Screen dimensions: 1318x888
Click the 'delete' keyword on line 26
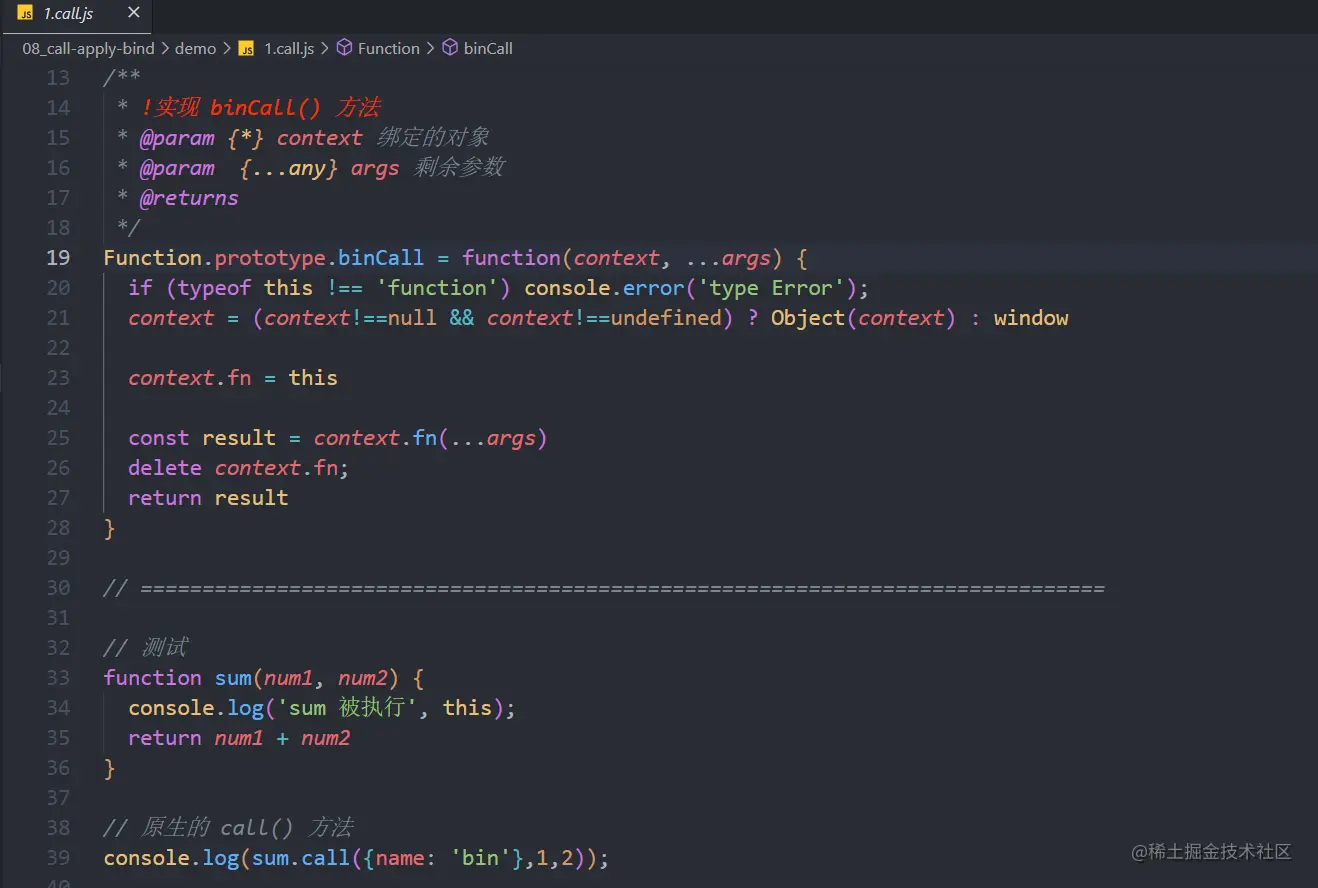165,468
